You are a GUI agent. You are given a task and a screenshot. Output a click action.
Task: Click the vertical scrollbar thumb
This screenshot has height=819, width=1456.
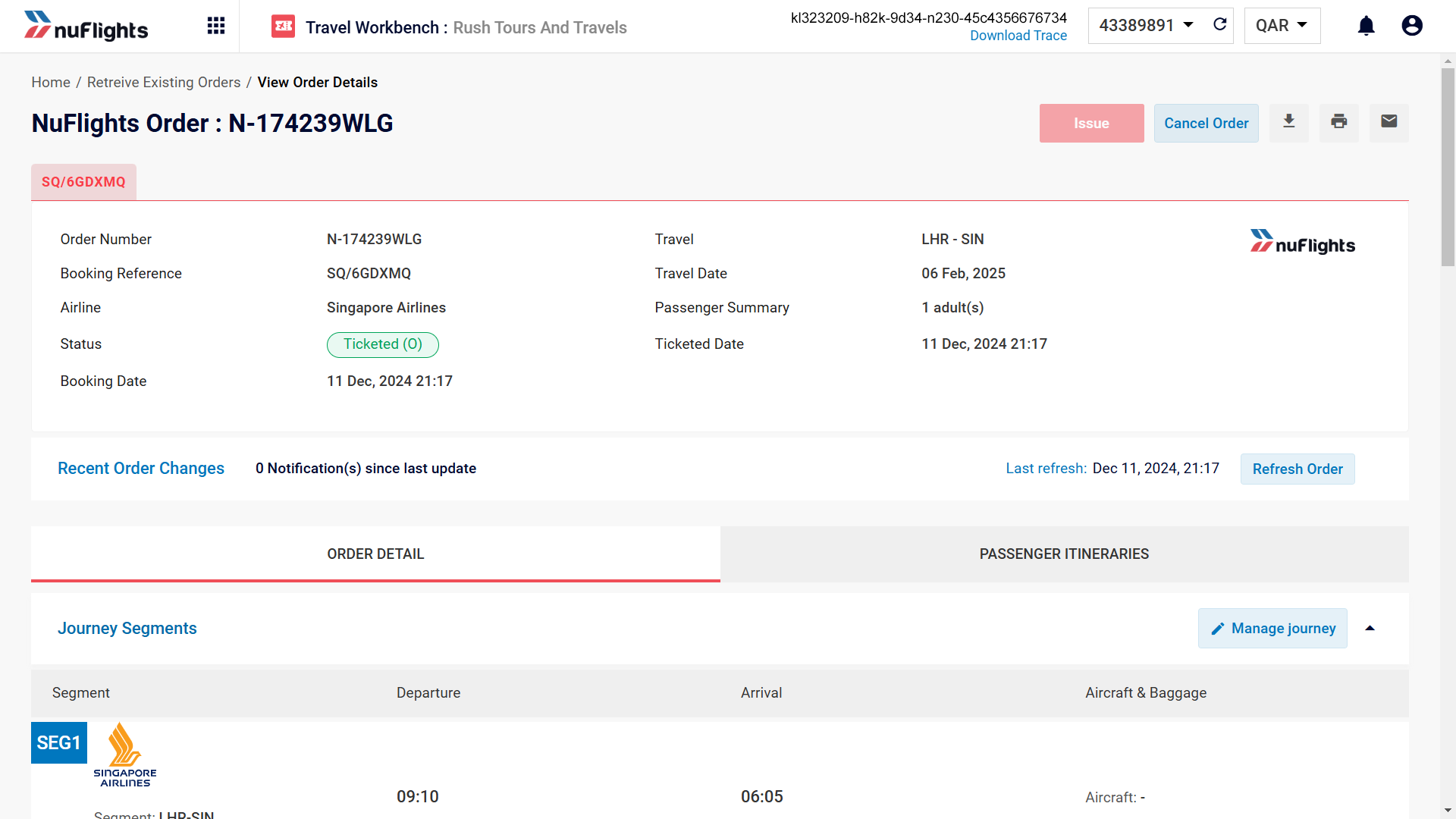click(1448, 167)
